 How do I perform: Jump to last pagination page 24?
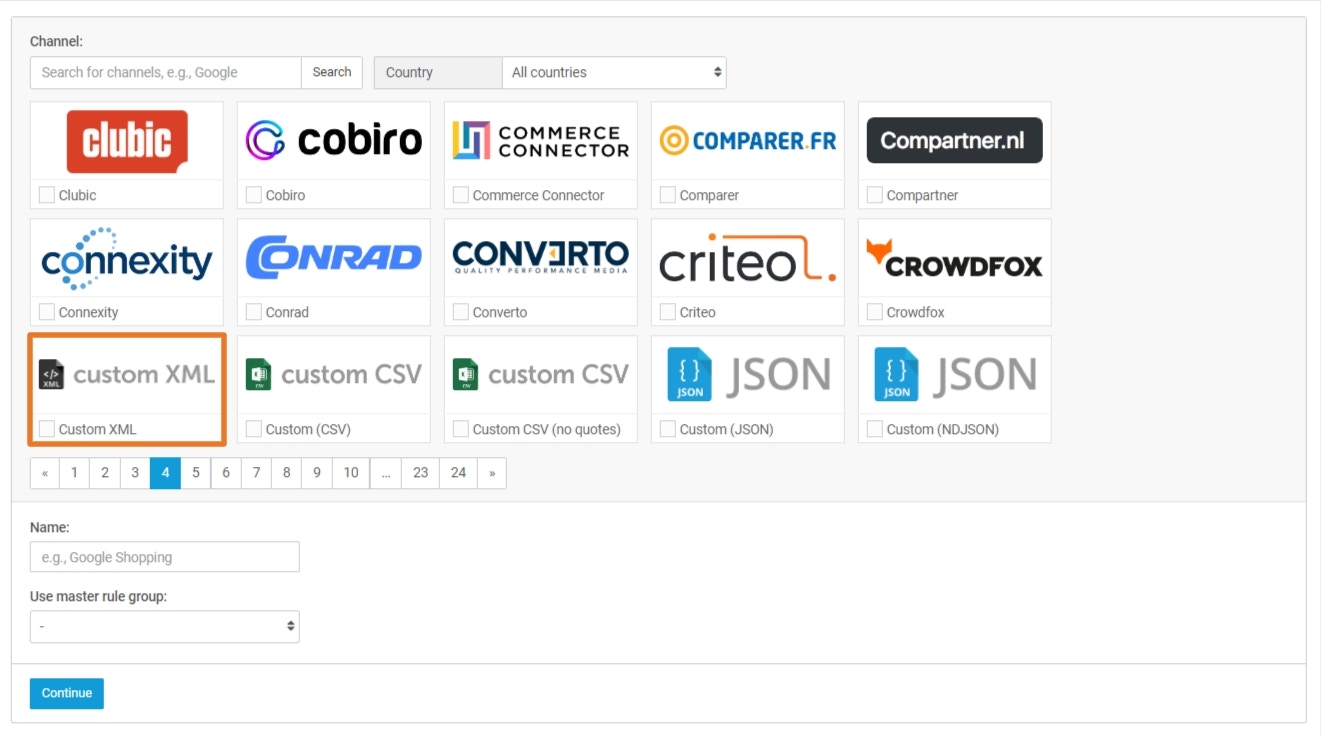[x=458, y=473]
